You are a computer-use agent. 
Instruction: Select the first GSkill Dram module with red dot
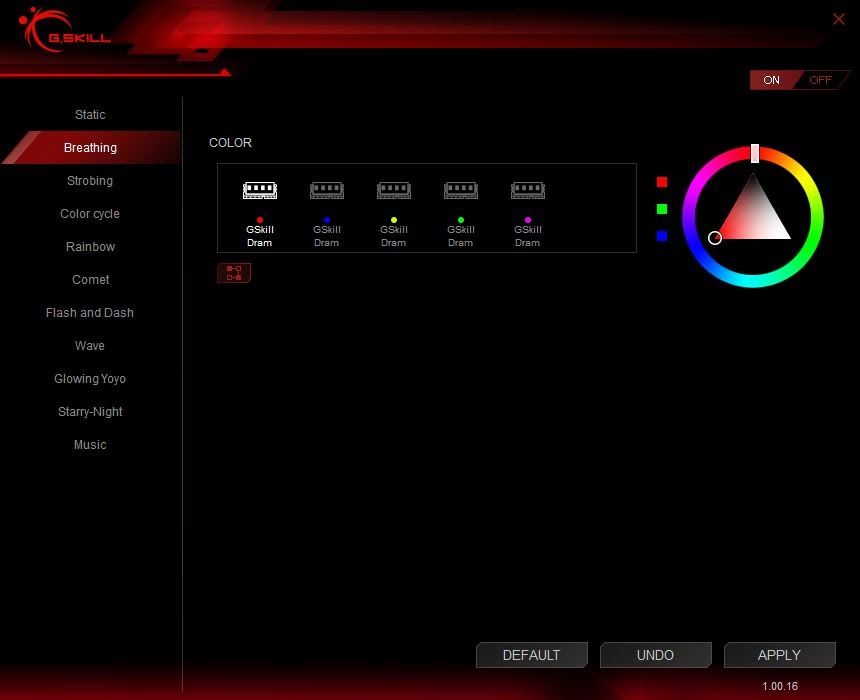tap(259, 213)
